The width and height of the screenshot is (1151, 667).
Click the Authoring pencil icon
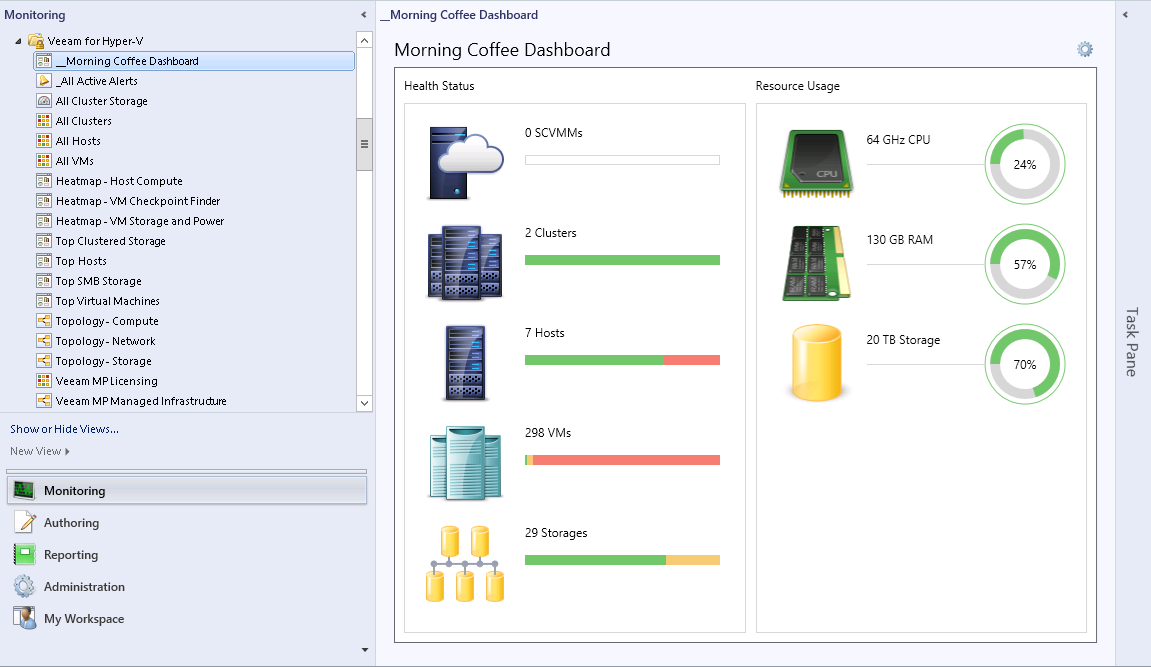24,522
